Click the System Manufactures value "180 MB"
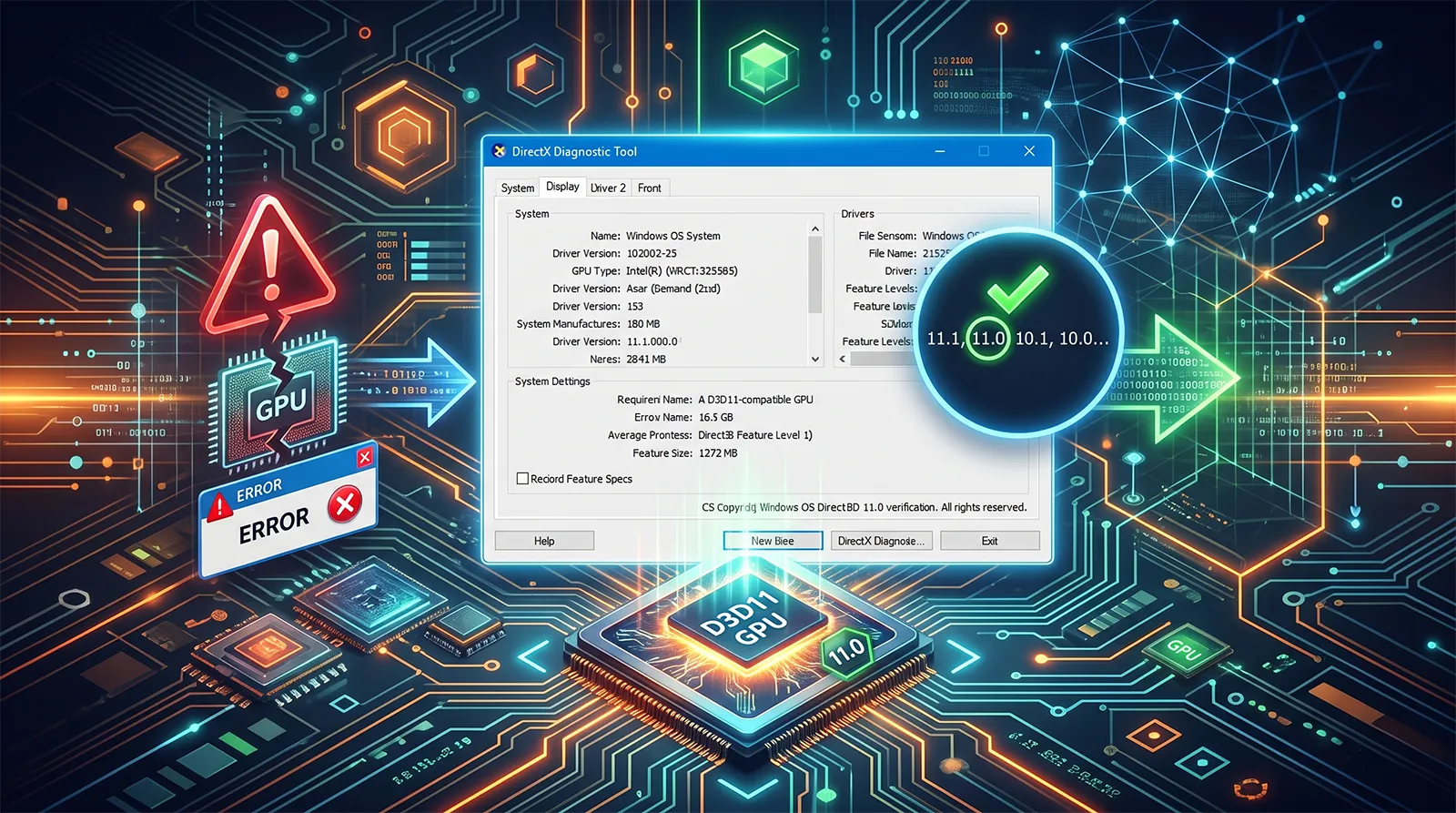The height and width of the screenshot is (813, 1456). pyautogui.click(x=643, y=324)
